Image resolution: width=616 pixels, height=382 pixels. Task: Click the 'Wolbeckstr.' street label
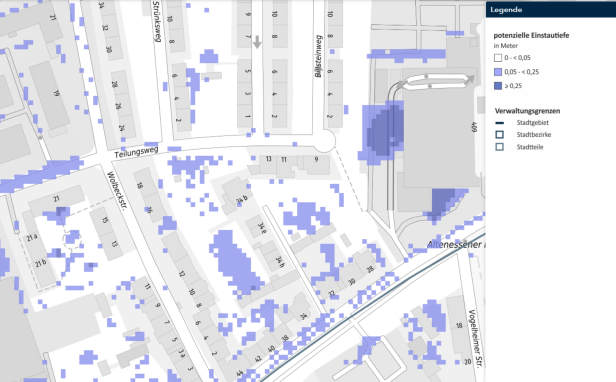(117, 191)
